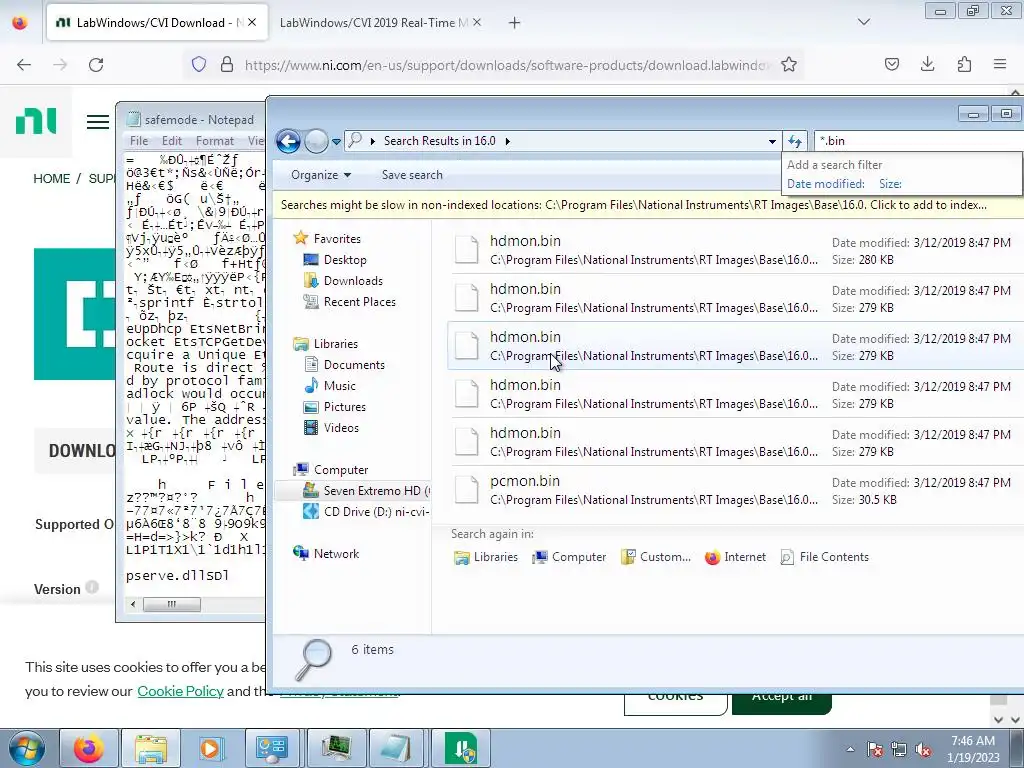Image resolution: width=1024 pixels, height=768 pixels.
Task: Click the Firefox URL address field
Action: tap(507, 65)
